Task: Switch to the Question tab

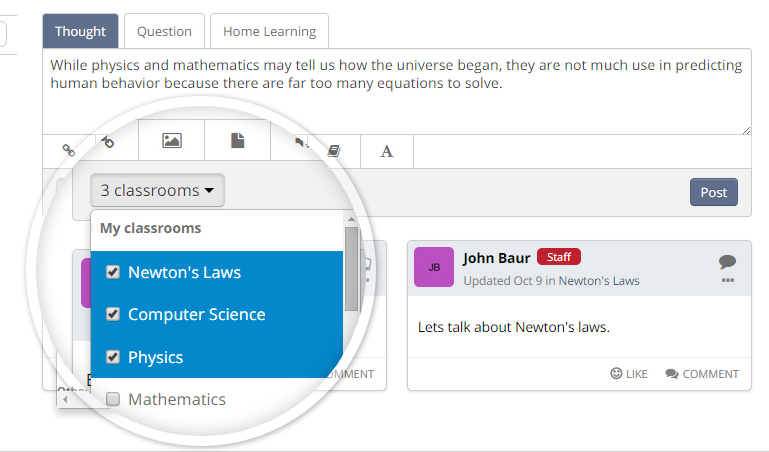Action: point(164,31)
